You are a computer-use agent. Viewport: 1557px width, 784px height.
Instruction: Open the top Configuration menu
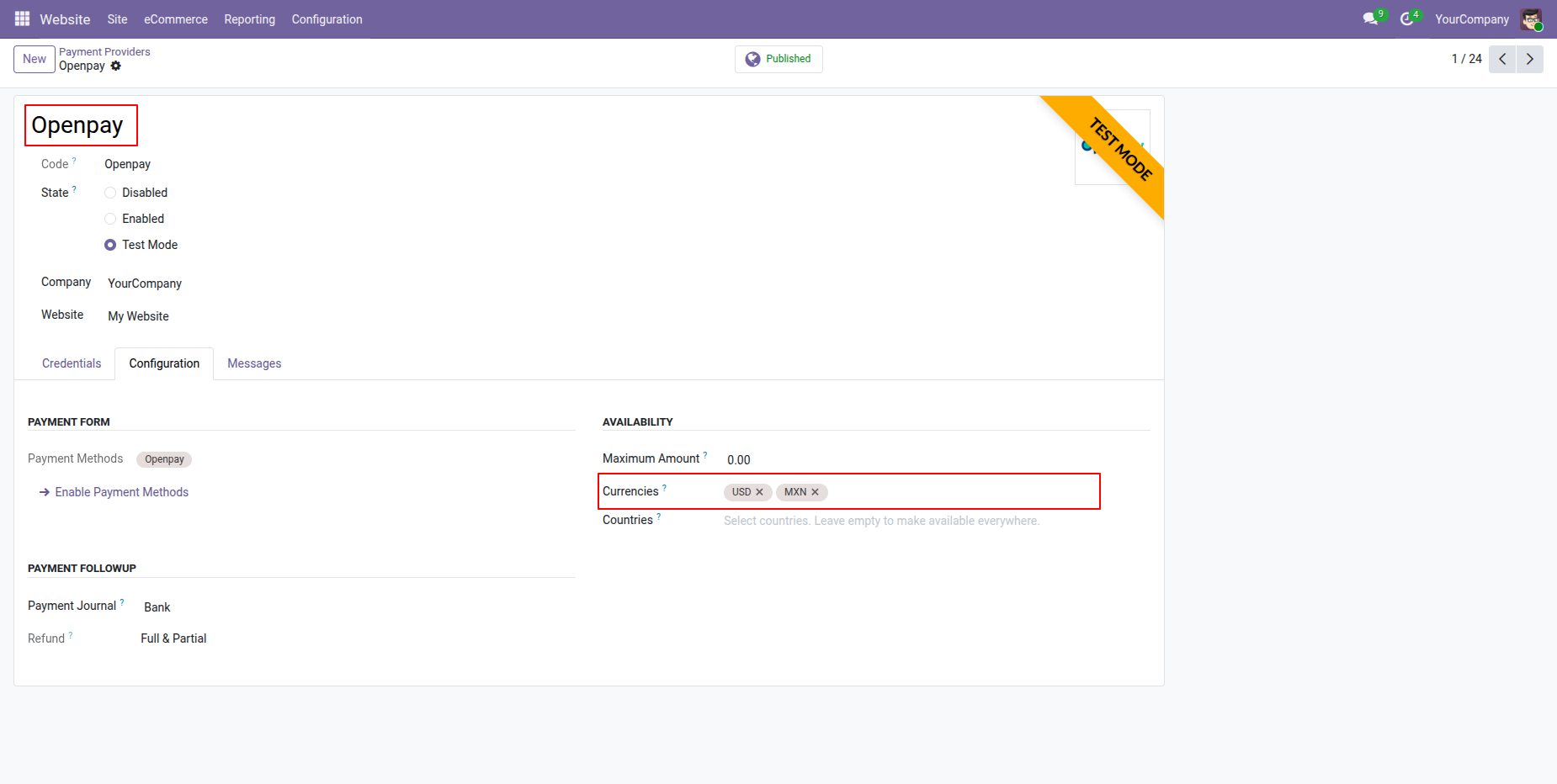pos(327,19)
